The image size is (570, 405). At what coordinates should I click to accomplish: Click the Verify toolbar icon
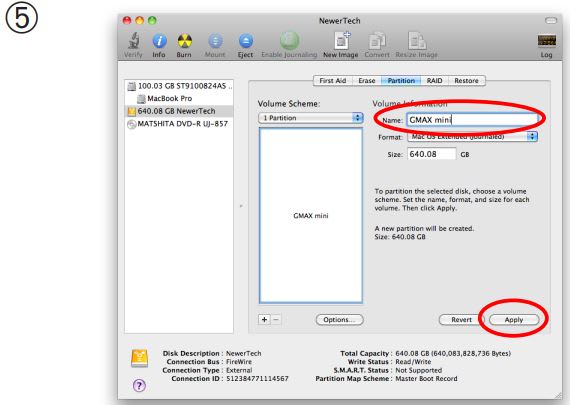[x=133, y=45]
